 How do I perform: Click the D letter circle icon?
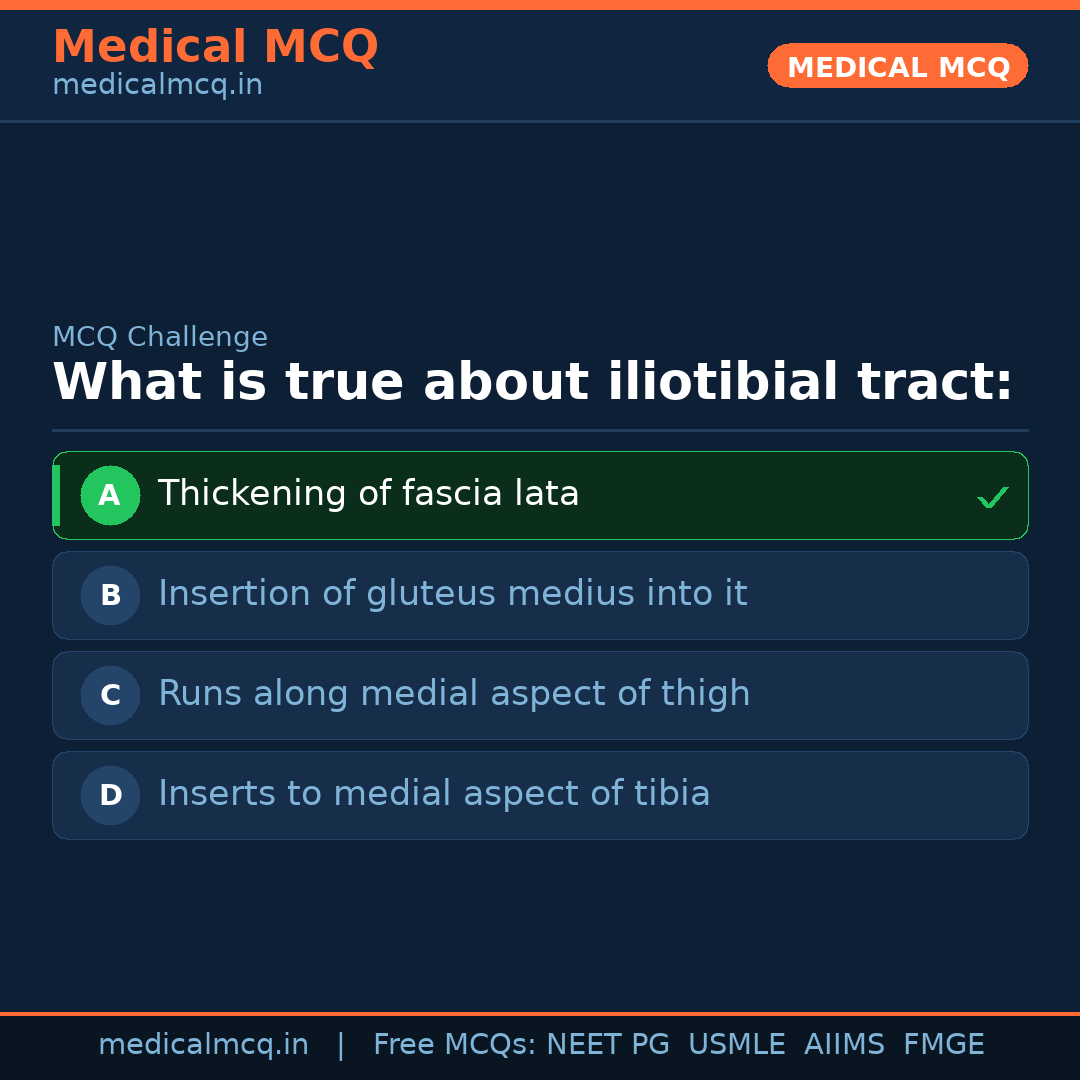click(x=110, y=795)
